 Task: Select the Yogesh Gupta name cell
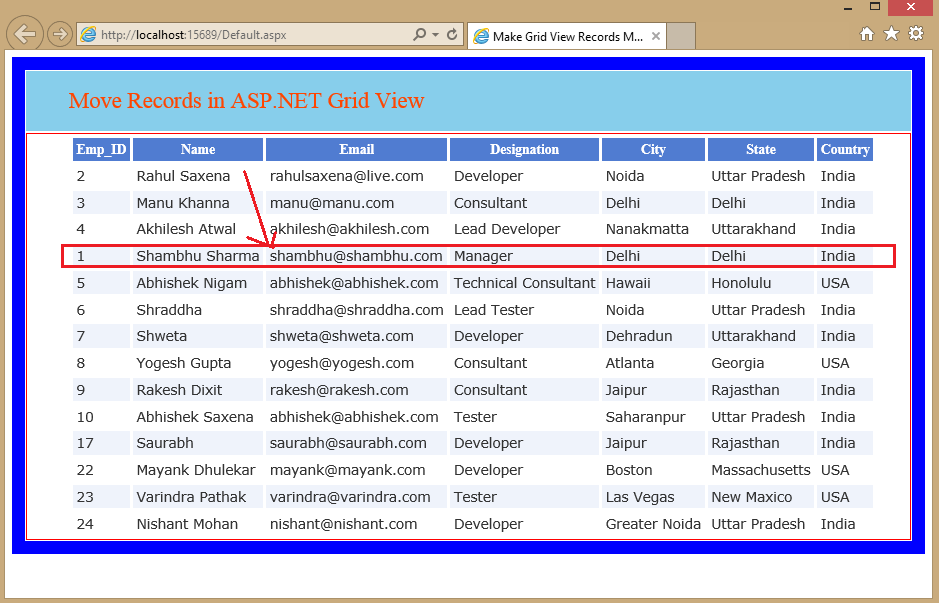198,363
